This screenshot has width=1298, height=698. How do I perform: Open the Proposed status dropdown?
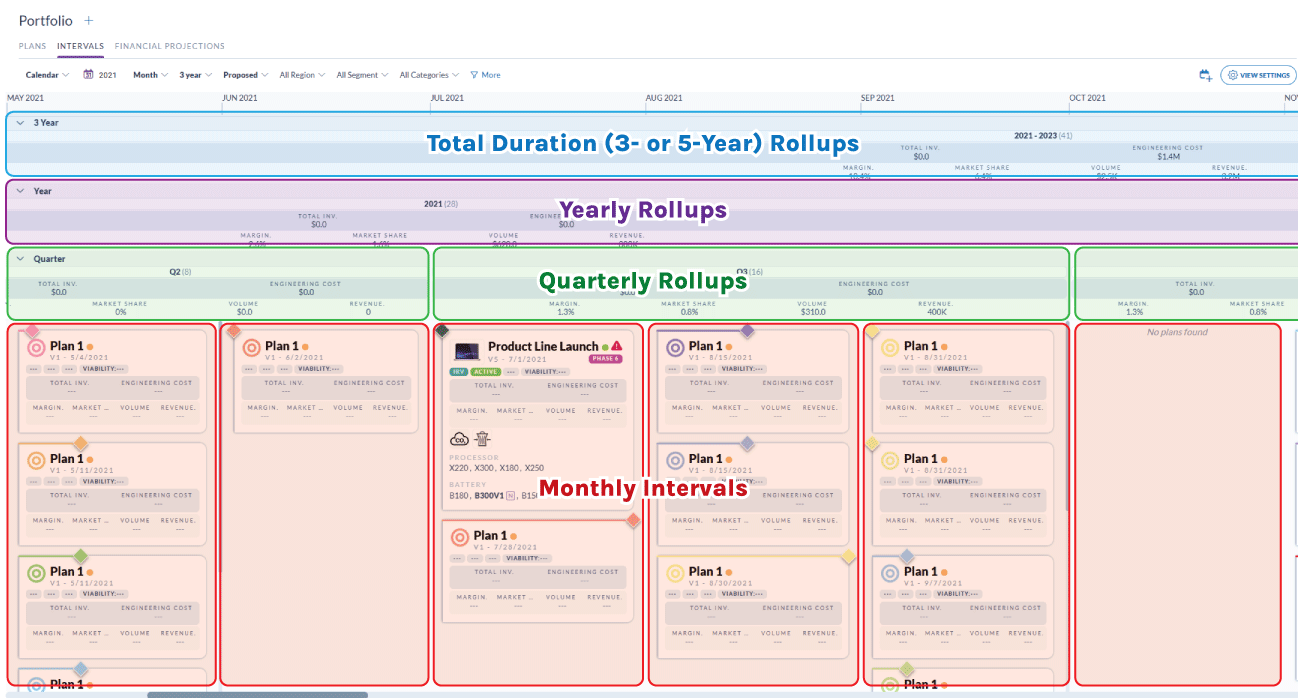(x=245, y=75)
